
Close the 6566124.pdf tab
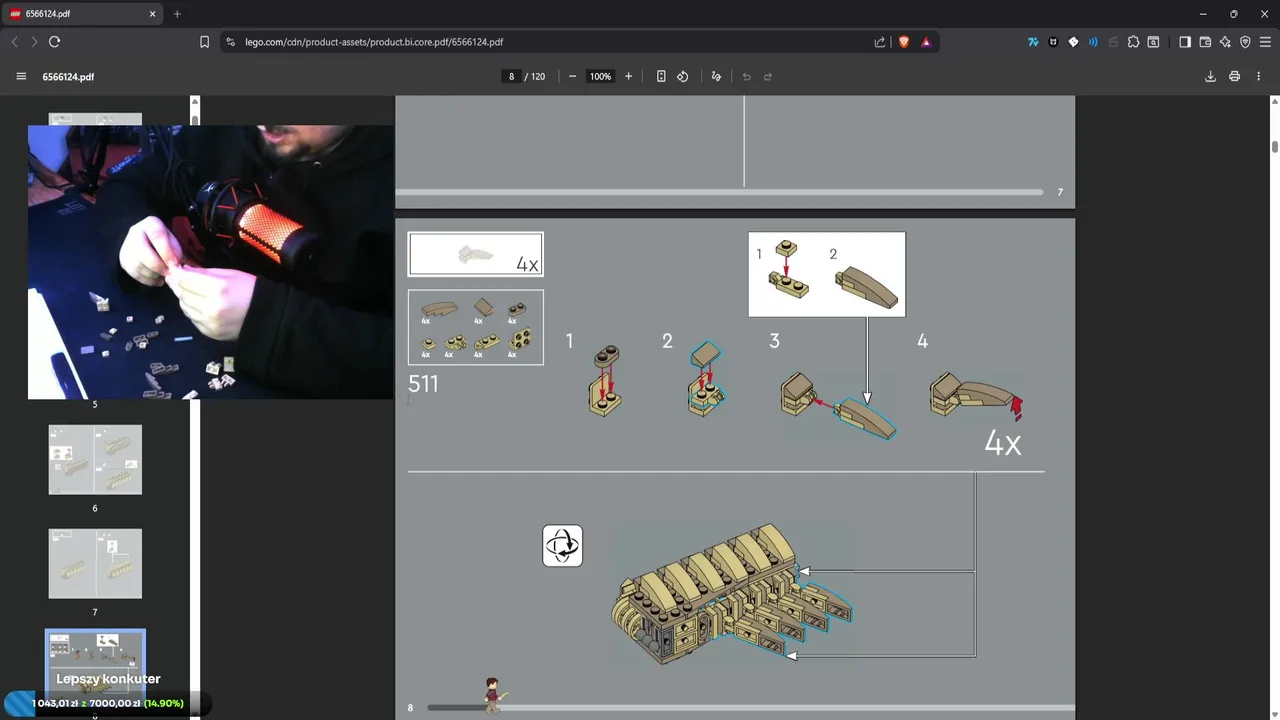153,14
